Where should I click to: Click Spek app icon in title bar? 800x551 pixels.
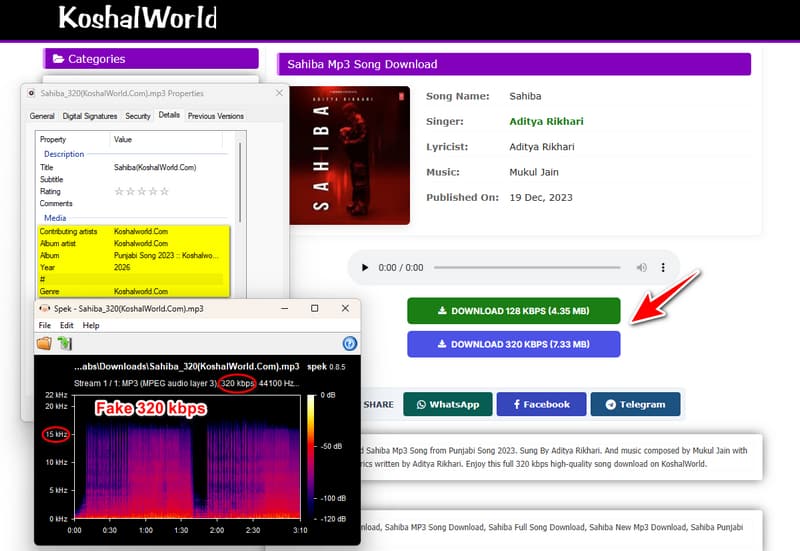click(x=44, y=308)
